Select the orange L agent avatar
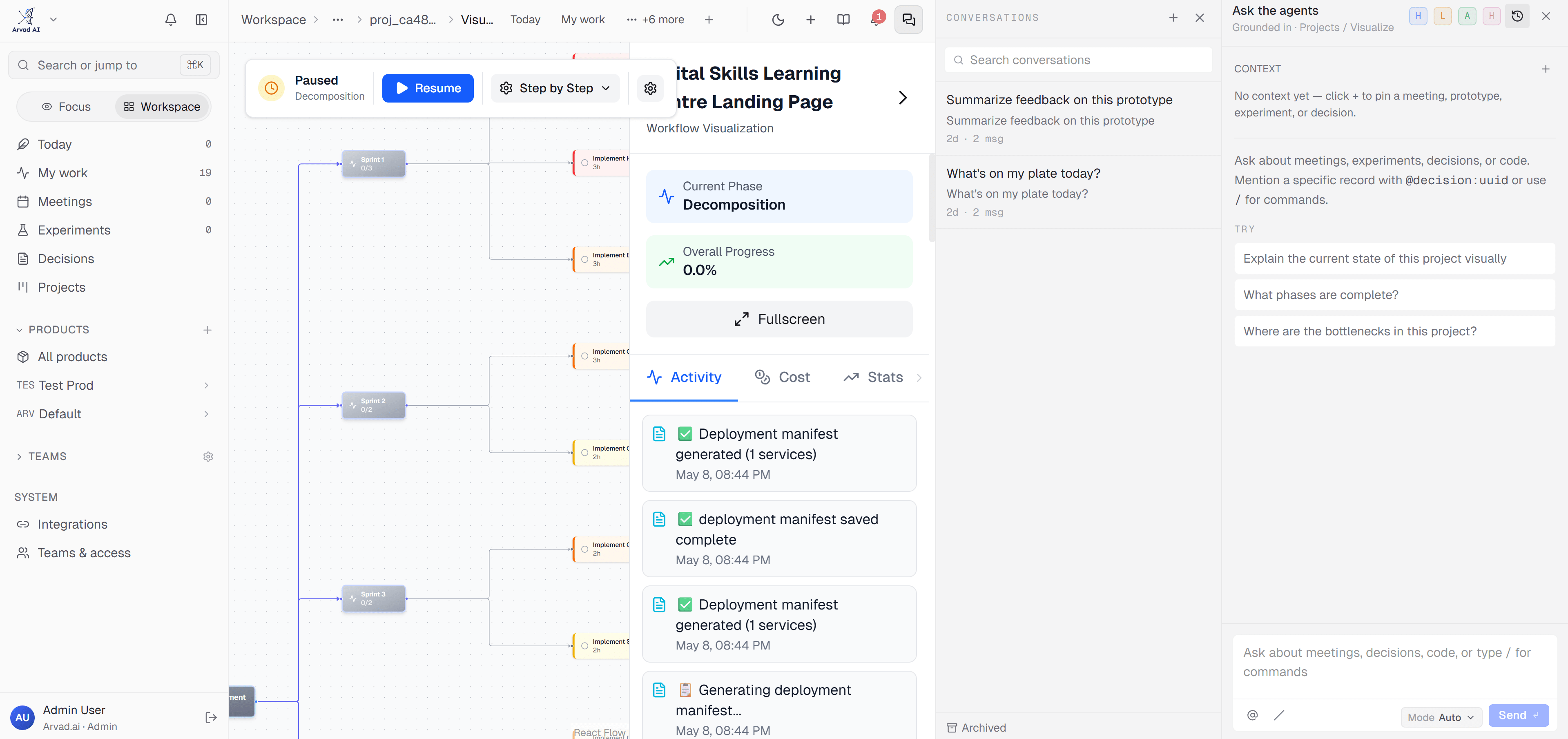This screenshot has width=1568, height=739. [x=1442, y=16]
